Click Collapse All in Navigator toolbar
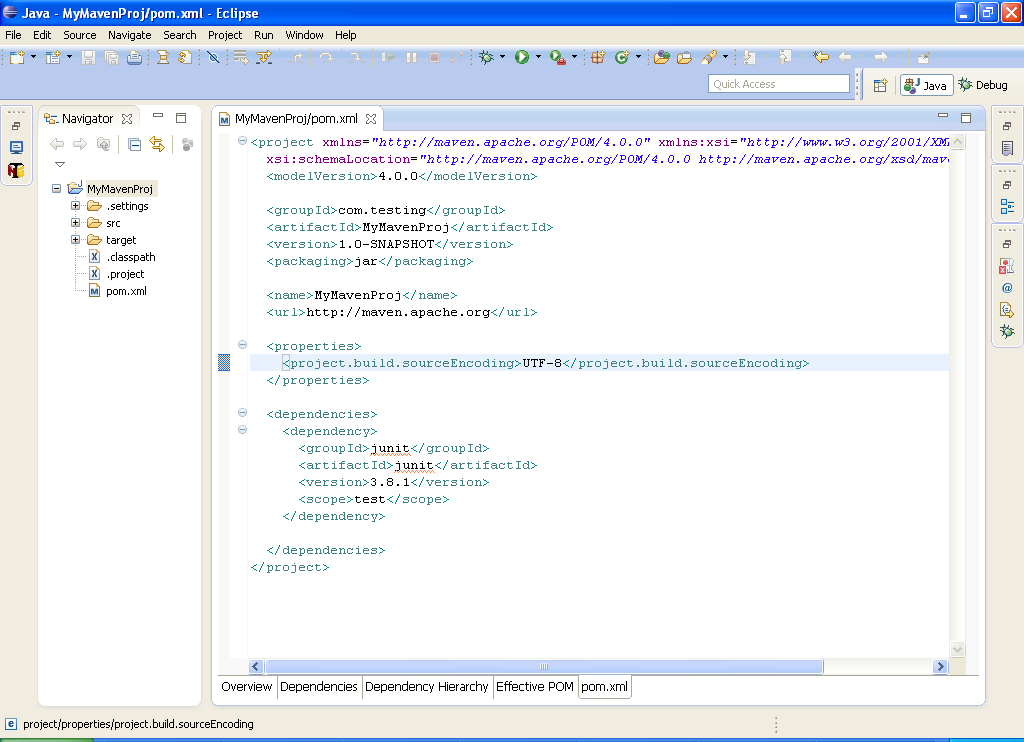1024x742 pixels. coord(135,144)
